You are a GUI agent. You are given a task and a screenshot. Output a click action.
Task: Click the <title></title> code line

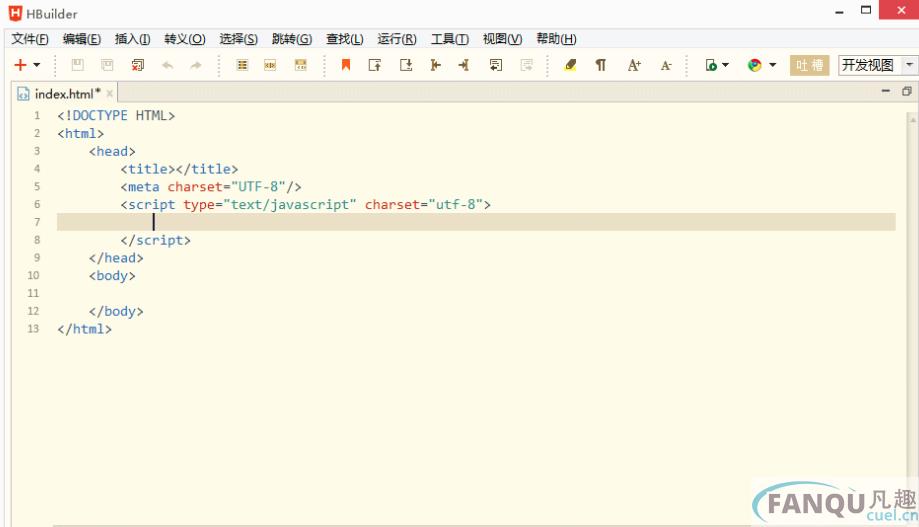pos(179,169)
